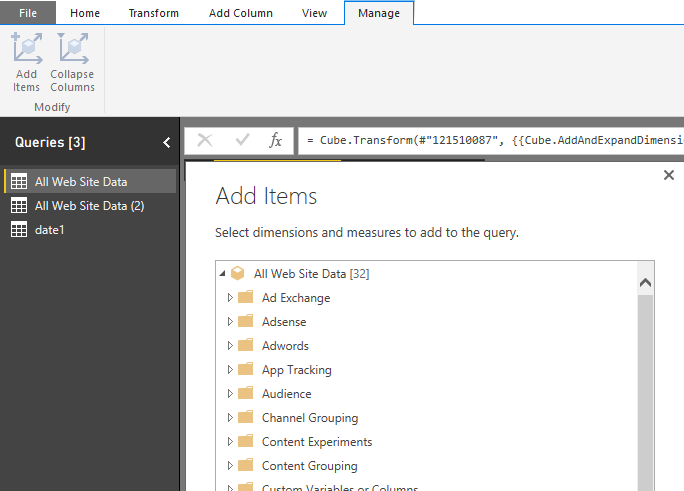Click the App Tracking folder icon
The image size is (684, 491).
pyautogui.click(x=246, y=369)
